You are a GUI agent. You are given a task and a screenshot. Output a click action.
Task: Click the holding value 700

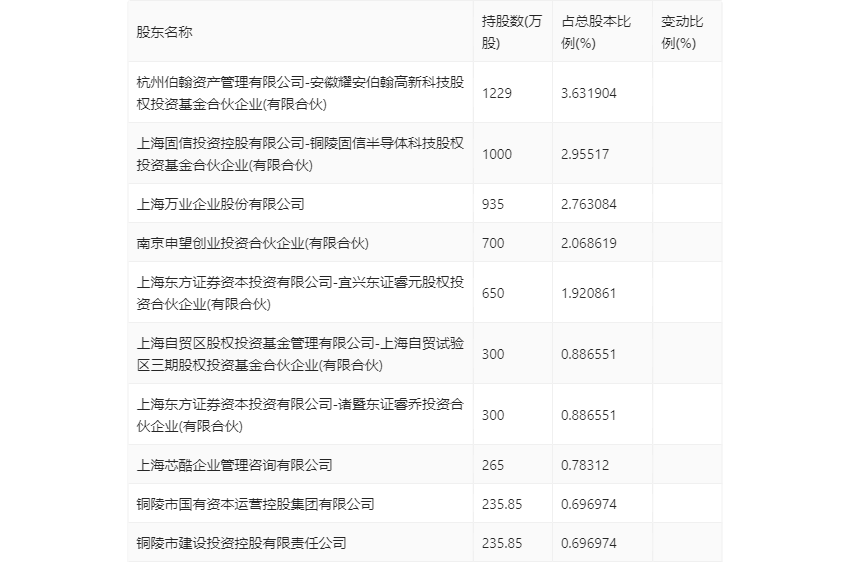click(493, 243)
